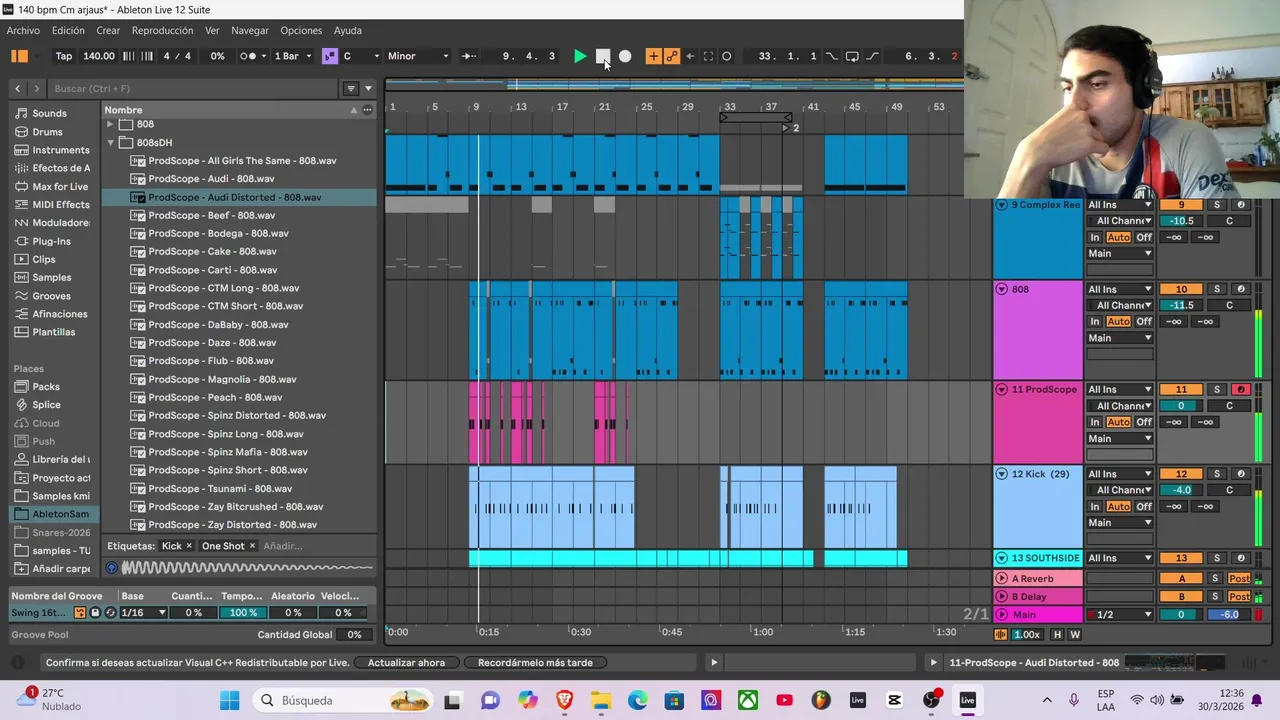Toggle the orange browser view icon at top-left
1280x720 pixels.
tap(19, 56)
